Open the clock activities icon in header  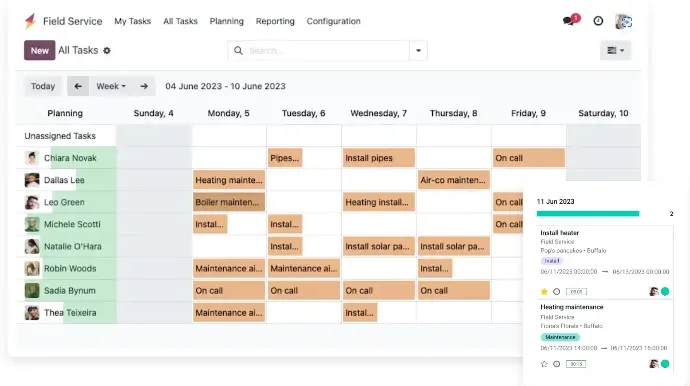coord(598,21)
